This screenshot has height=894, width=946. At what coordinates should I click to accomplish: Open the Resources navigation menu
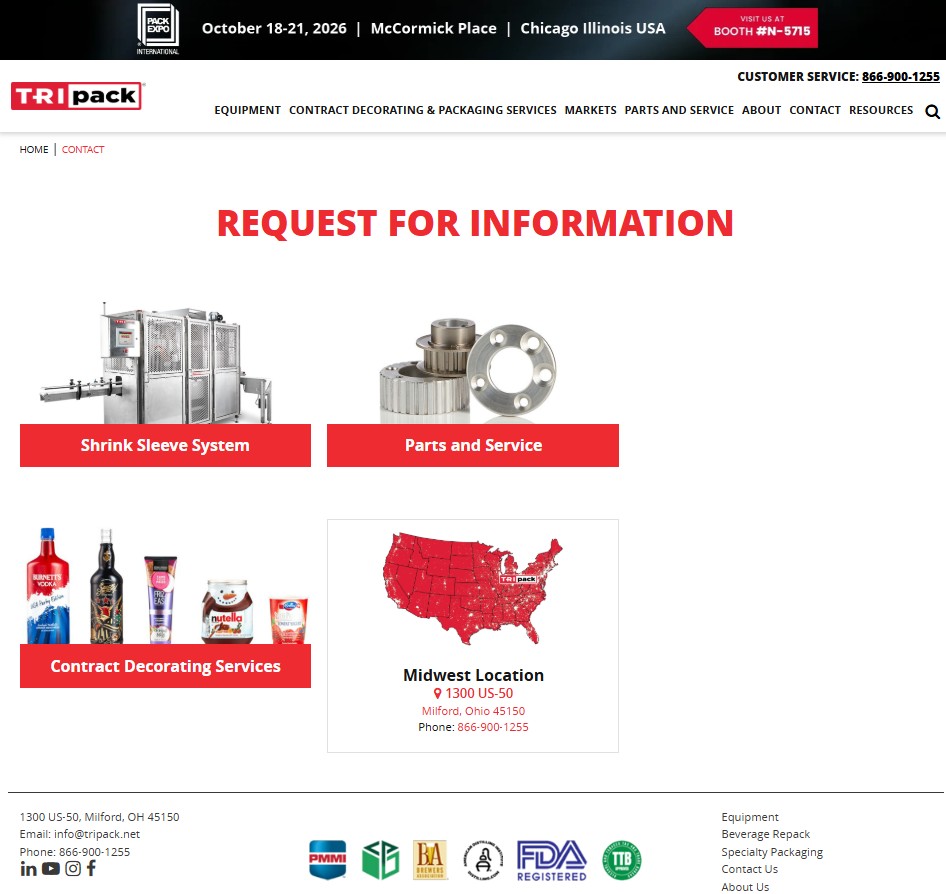coord(881,110)
